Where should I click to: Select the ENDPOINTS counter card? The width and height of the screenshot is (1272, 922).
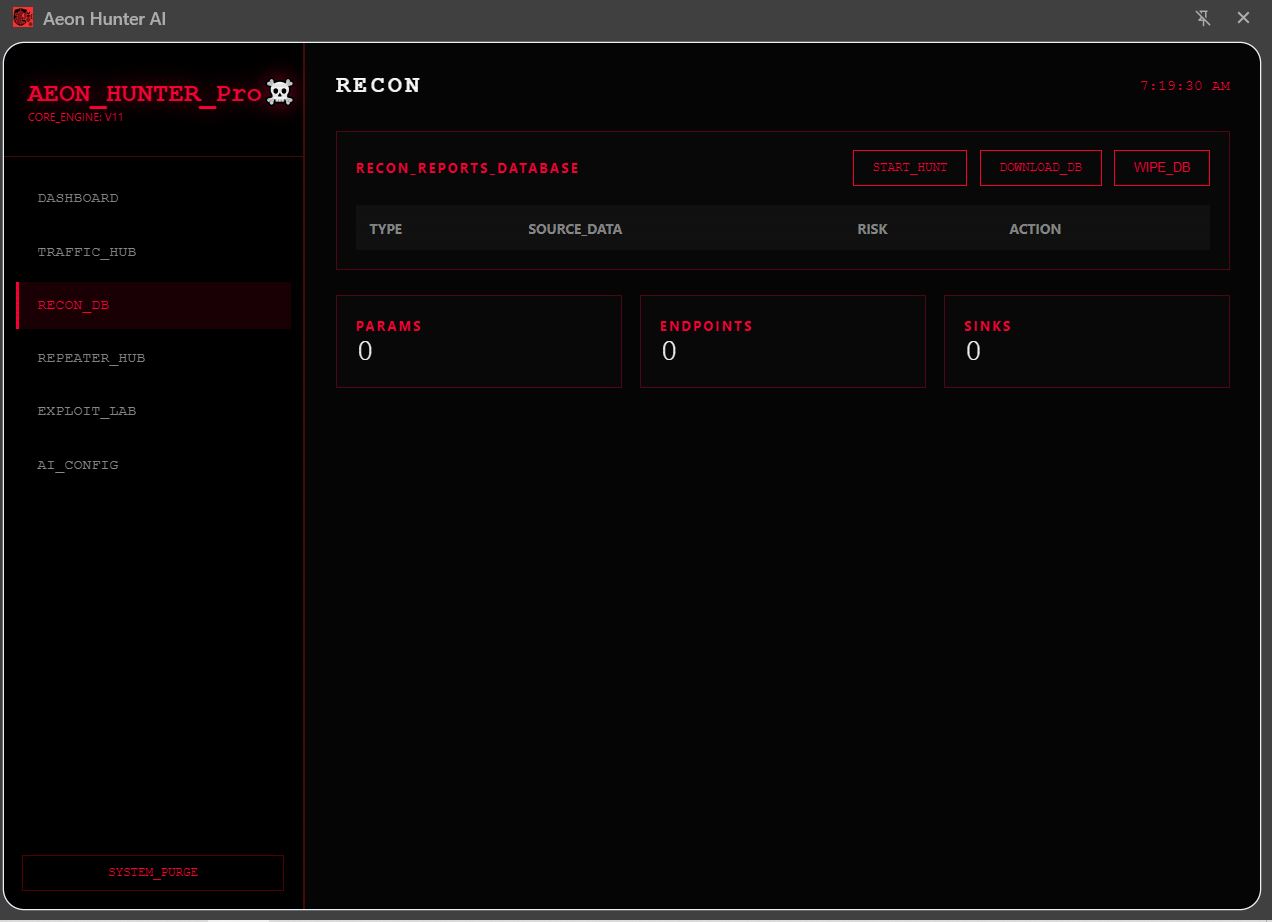click(x=782, y=341)
